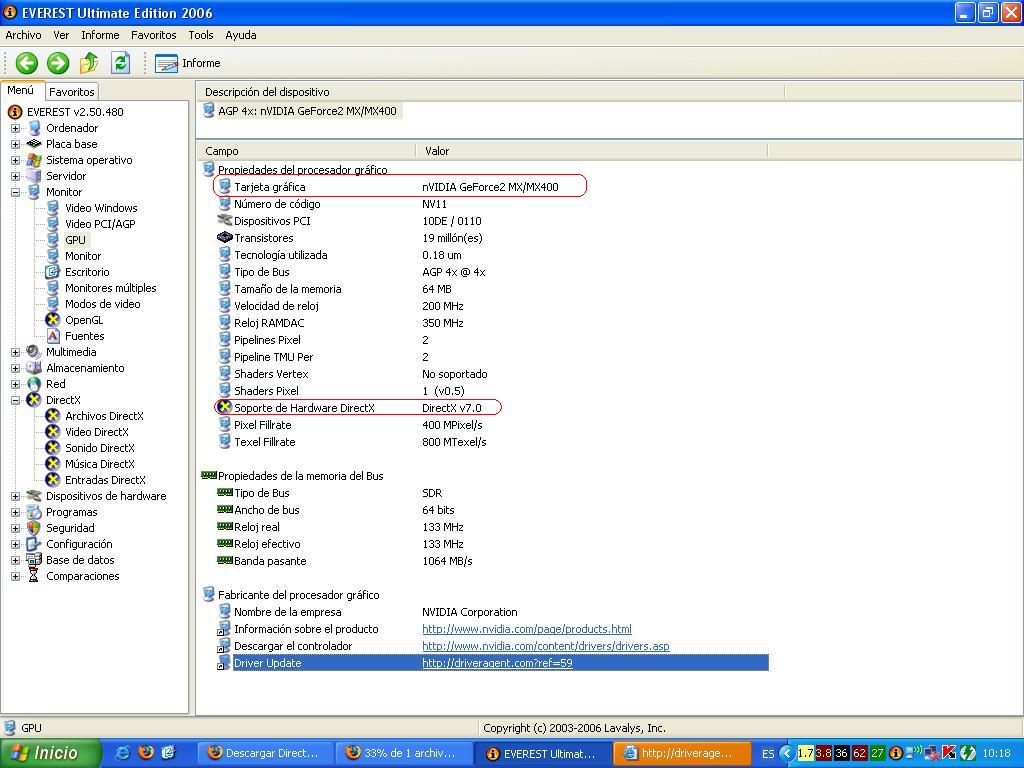1024x768 pixels.
Task: Open the Modos de video icon
Action: [x=53, y=304]
